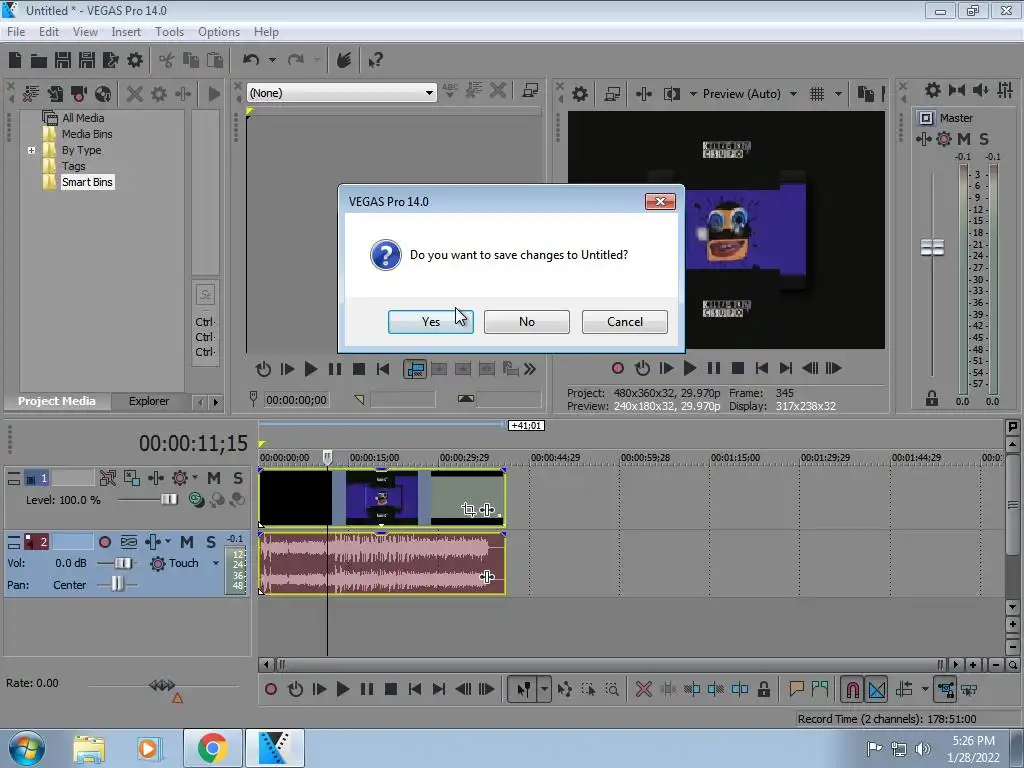1024x768 pixels.
Task: Open the edit tool selector dropdown arrow
Action: (544, 689)
